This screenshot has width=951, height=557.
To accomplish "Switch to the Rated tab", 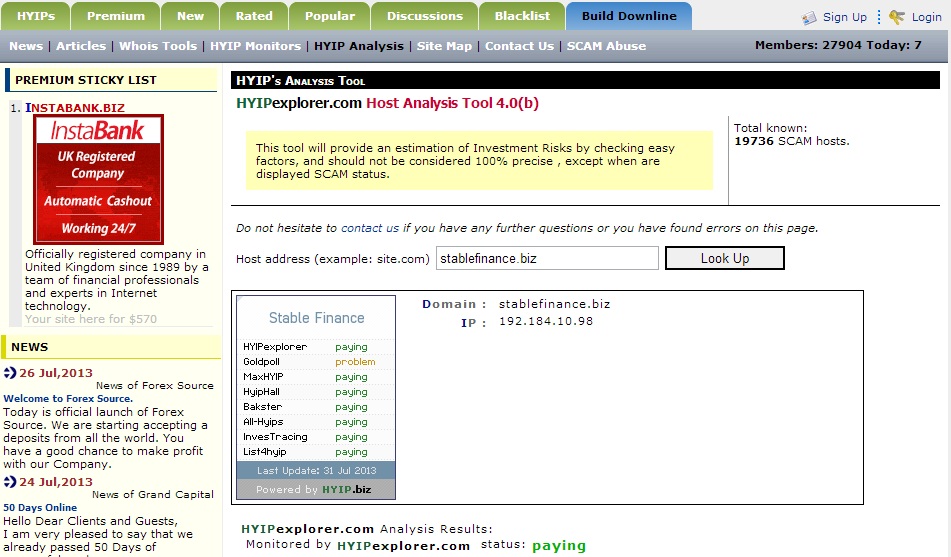I will click(x=254, y=16).
